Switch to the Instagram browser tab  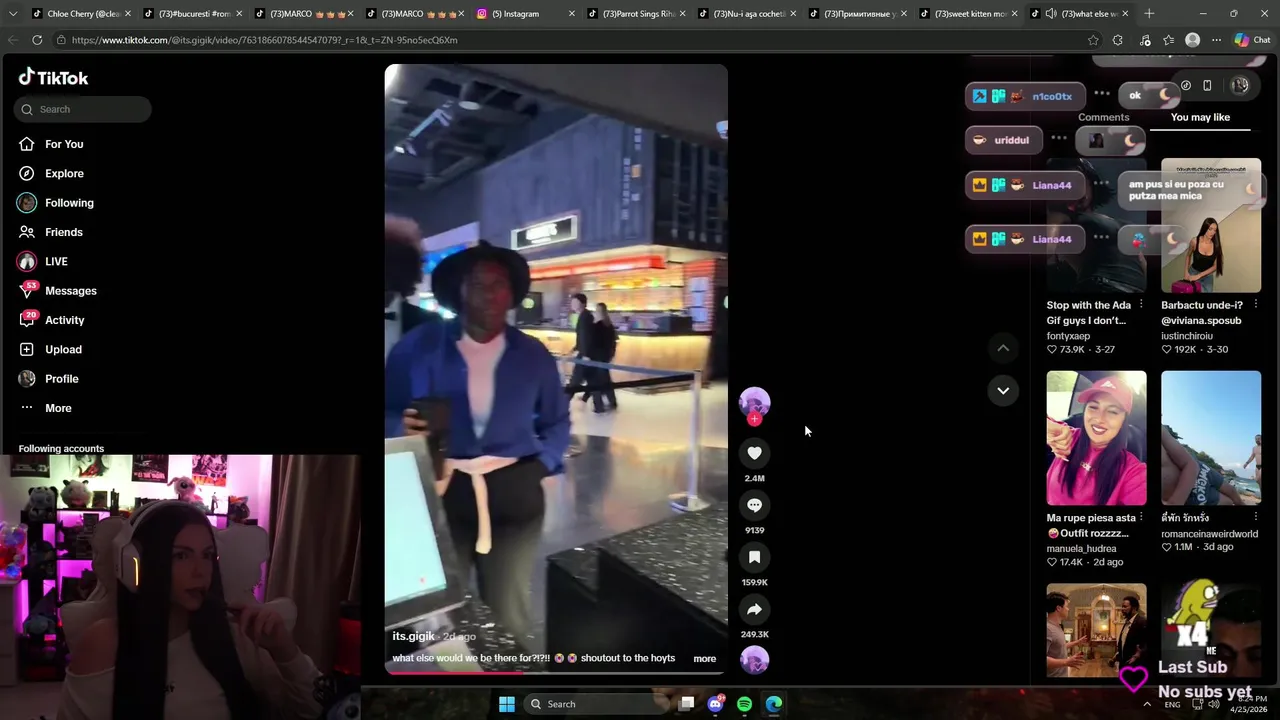(x=525, y=14)
